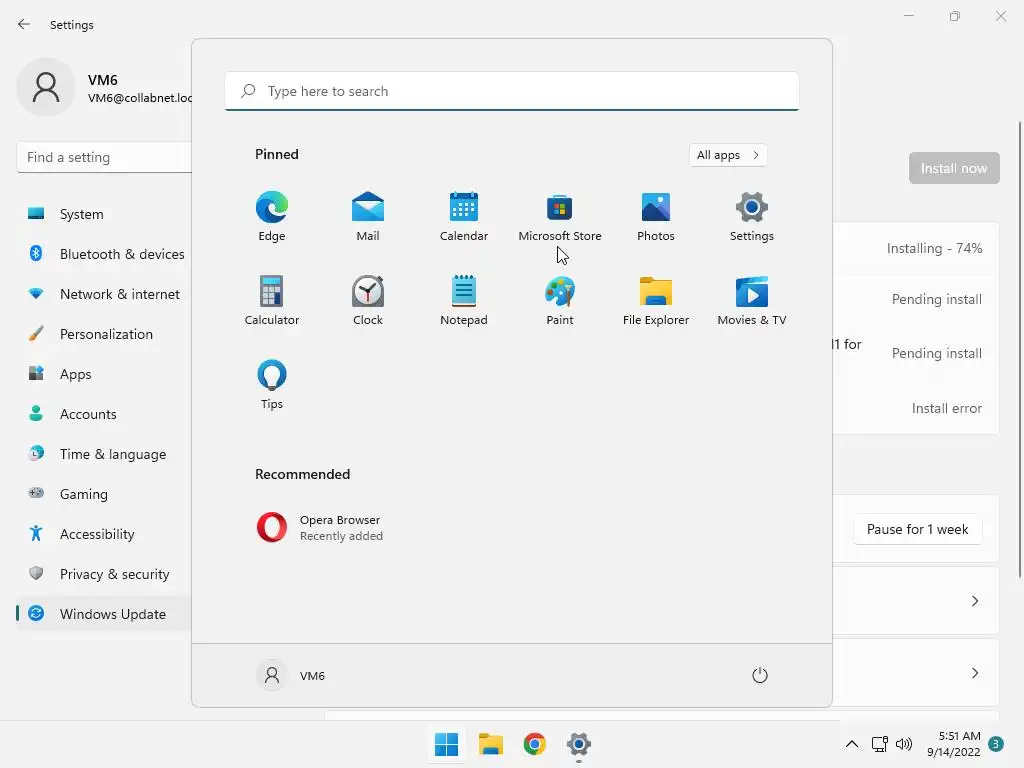Select System in Settings sidebar

104,214
